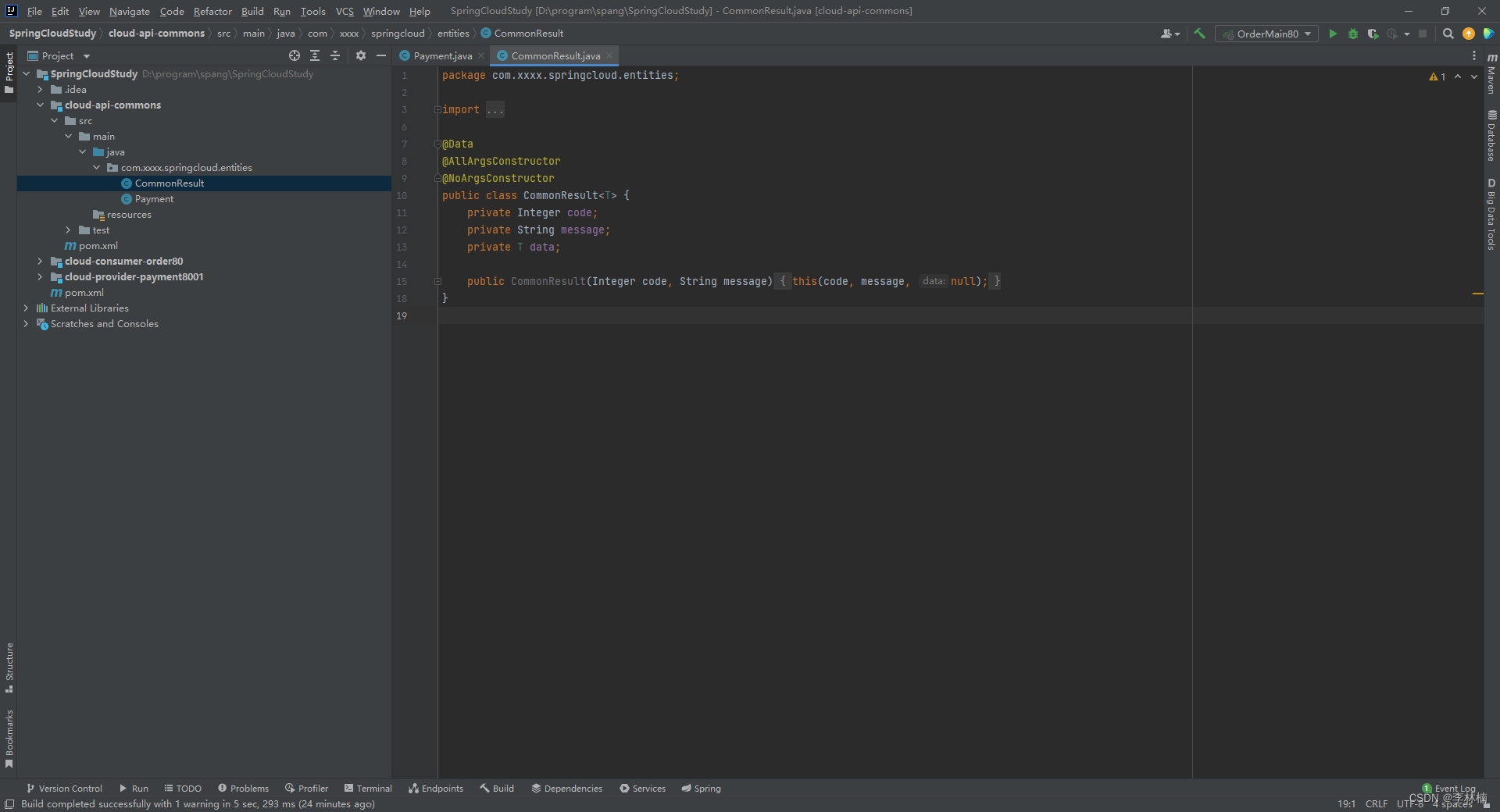Click the code-with-me user icon

[1170, 34]
